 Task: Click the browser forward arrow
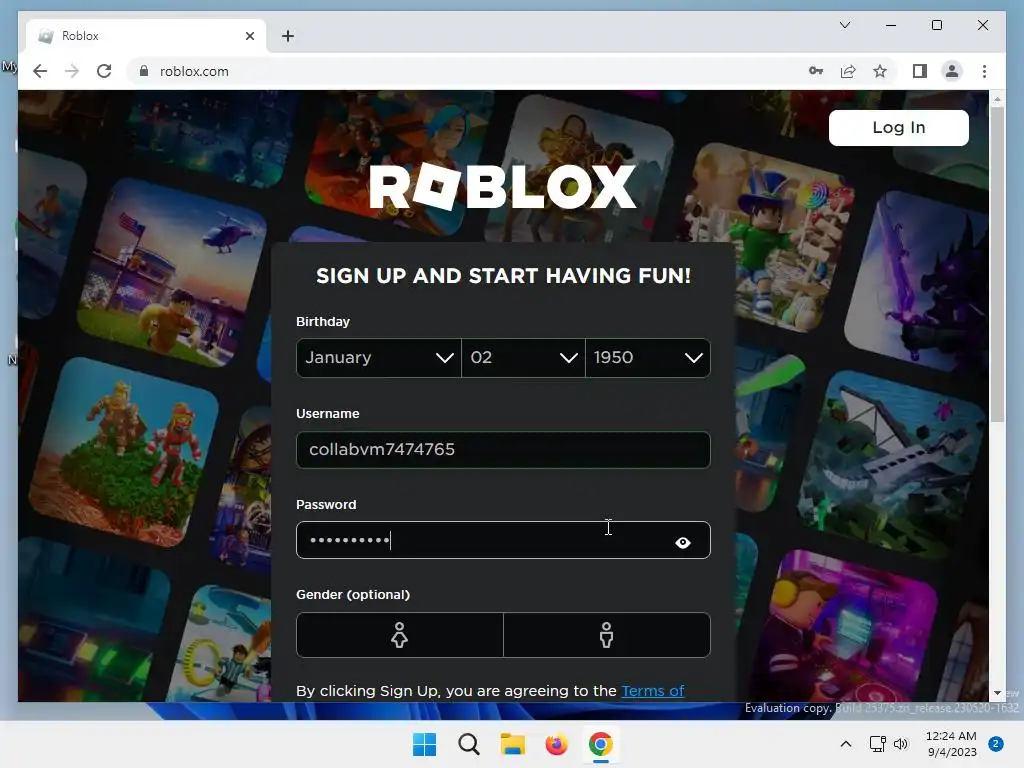(72, 71)
